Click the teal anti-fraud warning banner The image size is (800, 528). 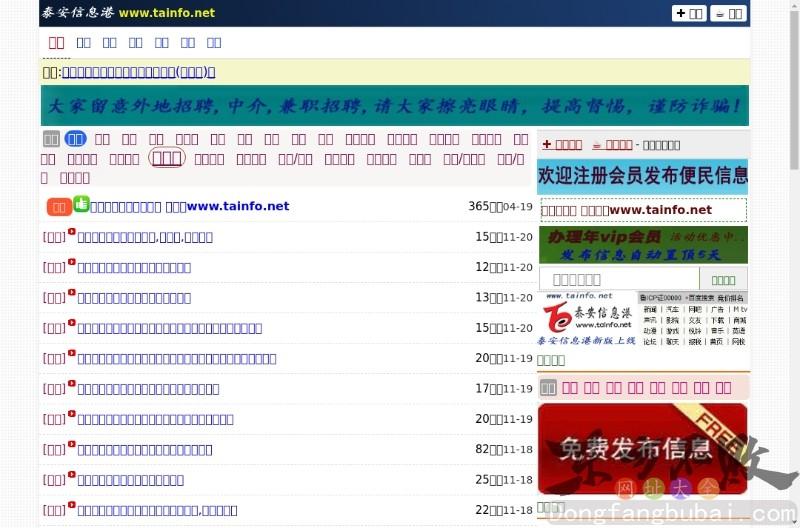[394, 106]
